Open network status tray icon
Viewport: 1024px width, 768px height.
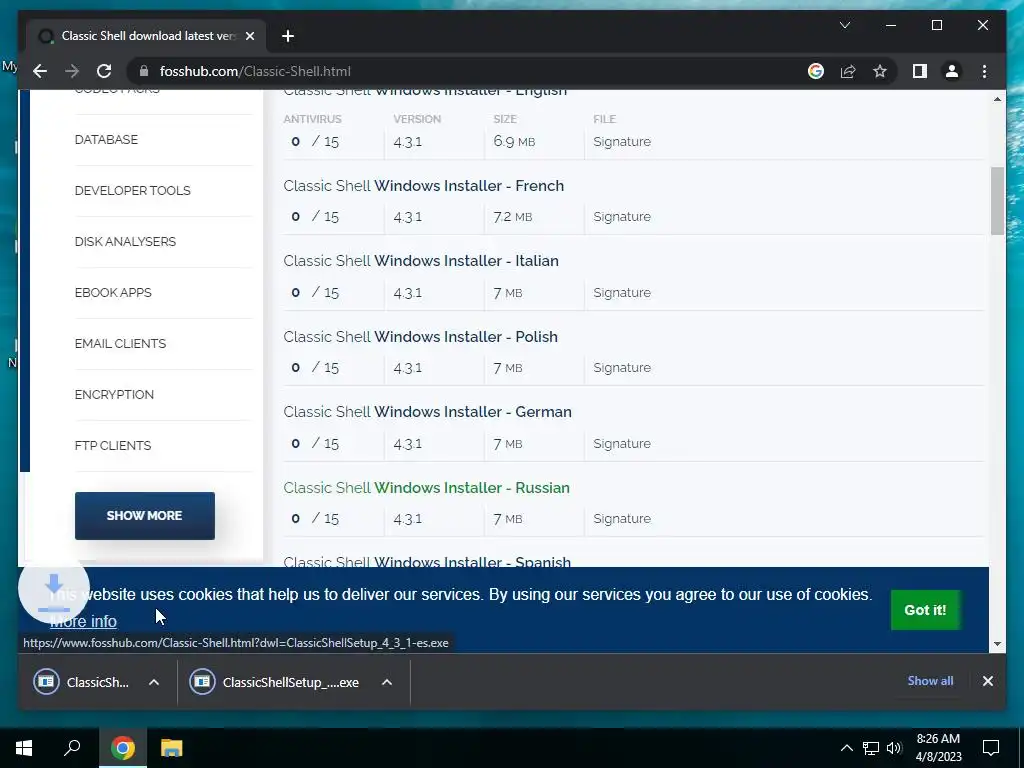871,748
